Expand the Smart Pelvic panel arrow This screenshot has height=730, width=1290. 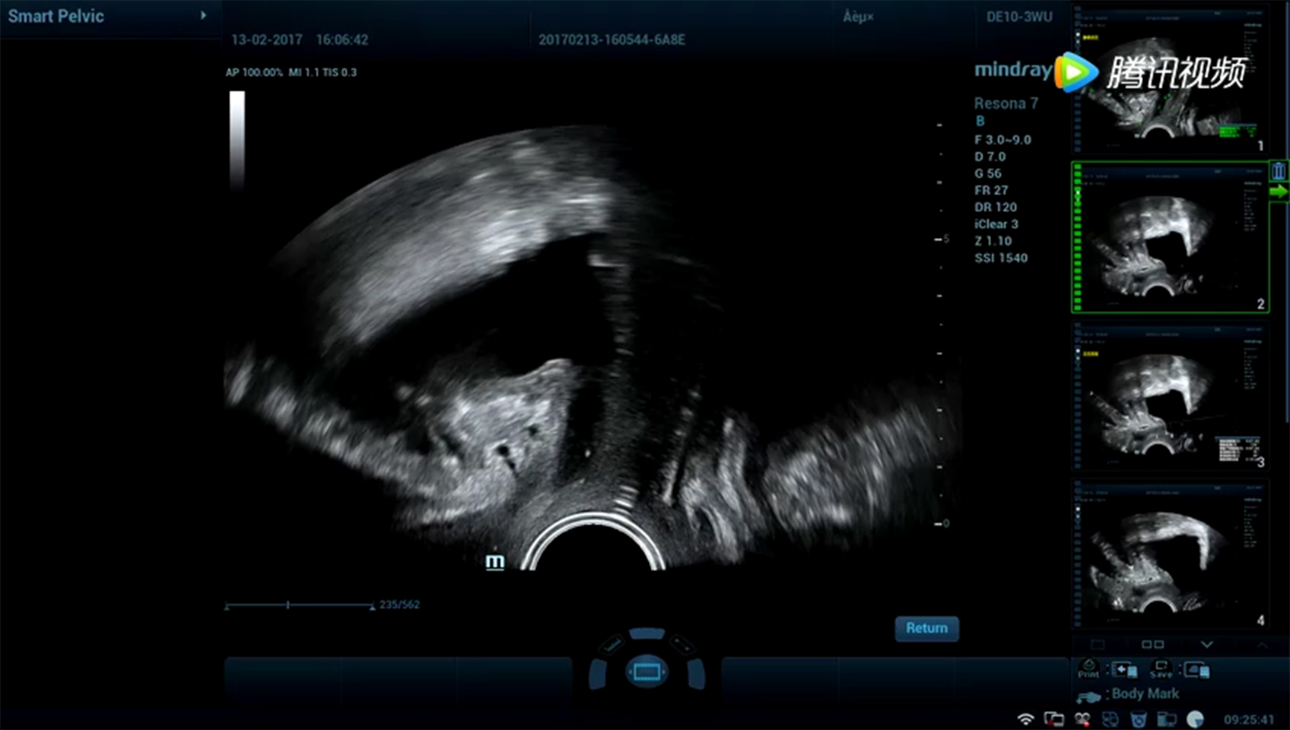click(203, 16)
